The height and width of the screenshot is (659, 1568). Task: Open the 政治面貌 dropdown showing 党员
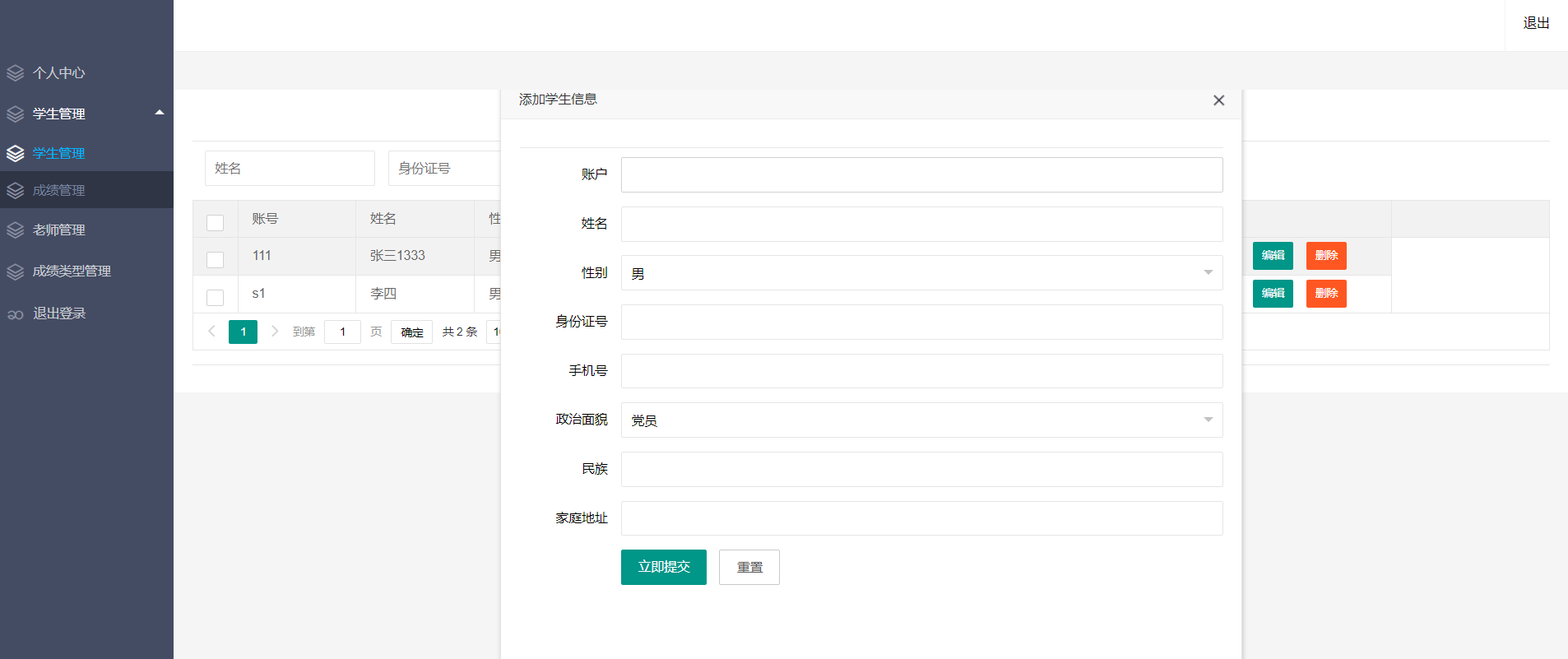pyautogui.click(x=921, y=420)
